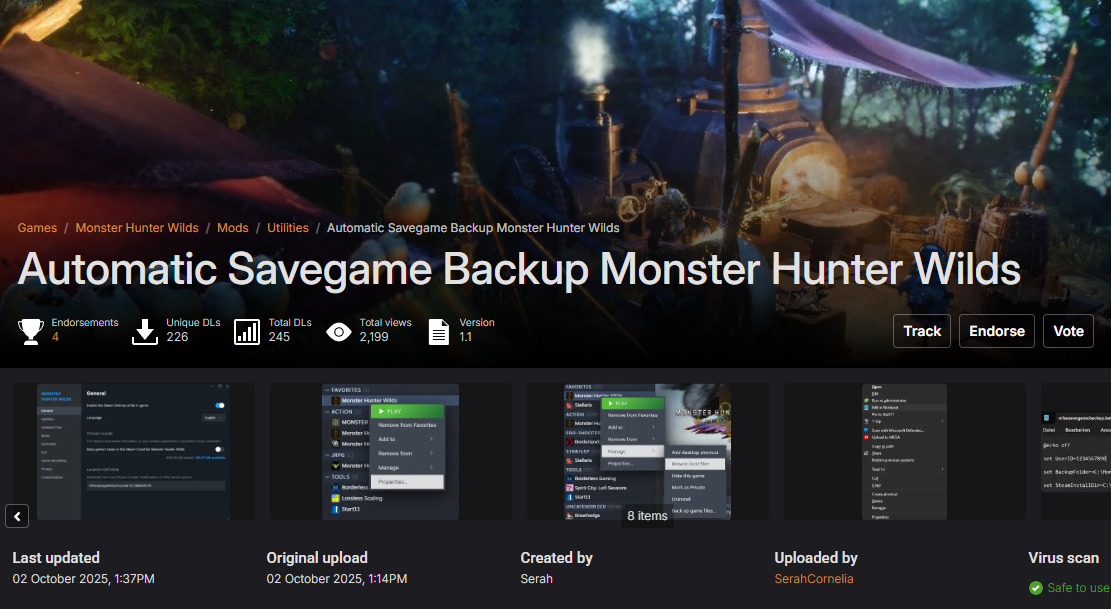Click the endorsement count 4
This screenshot has height=609, width=1111.
(55, 337)
